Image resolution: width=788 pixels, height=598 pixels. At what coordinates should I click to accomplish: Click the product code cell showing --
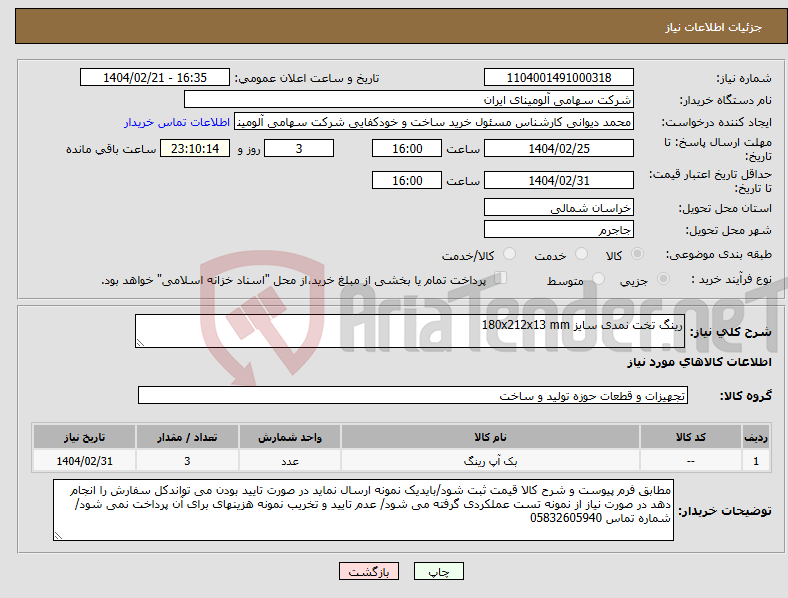pos(691,461)
